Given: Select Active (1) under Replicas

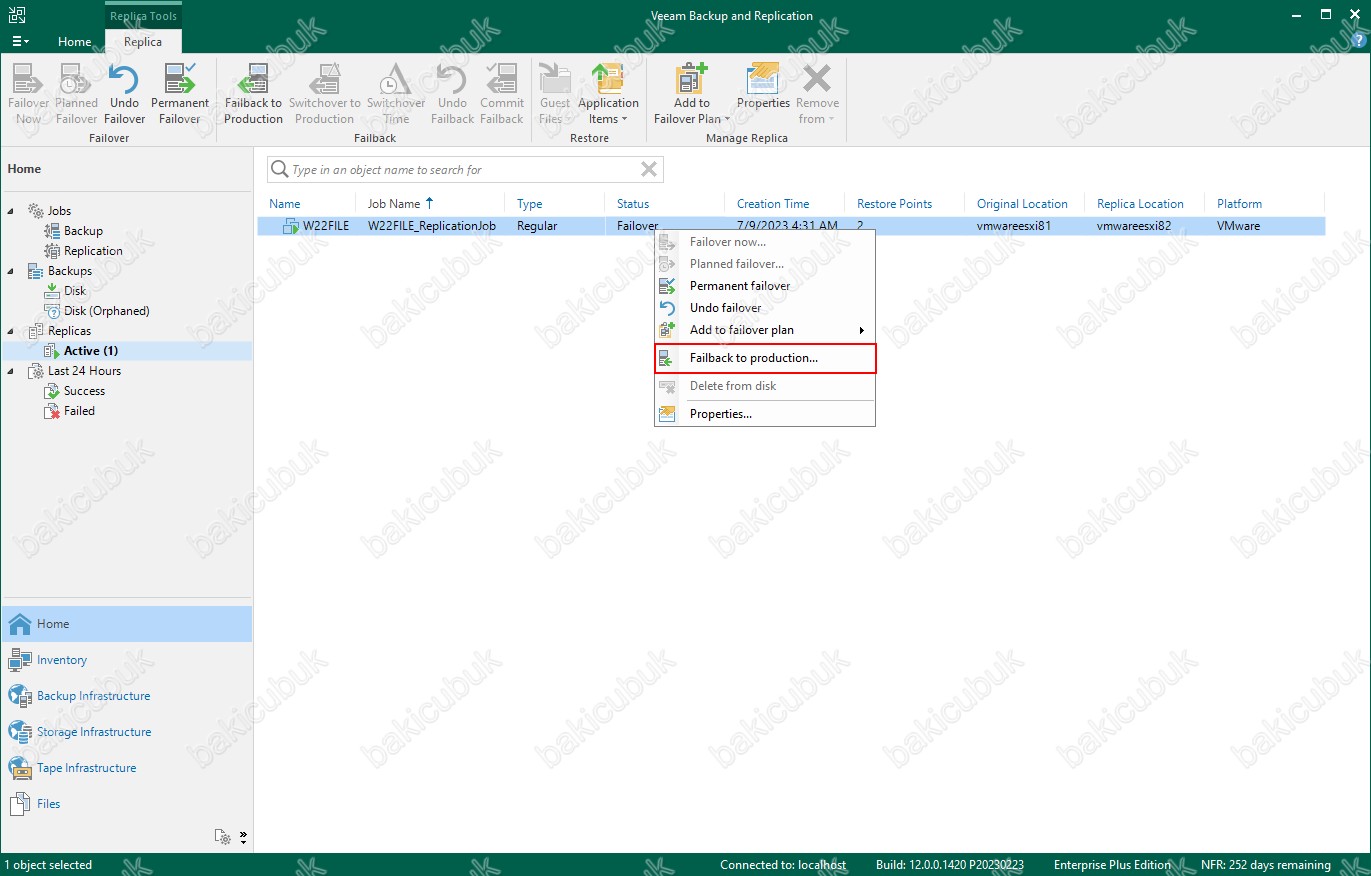Looking at the screenshot, I should 91,351.
